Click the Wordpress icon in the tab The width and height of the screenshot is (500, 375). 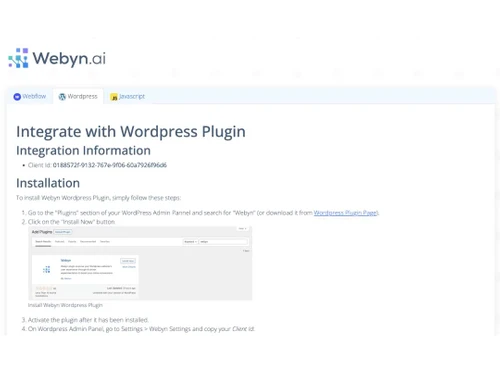click(x=62, y=97)
